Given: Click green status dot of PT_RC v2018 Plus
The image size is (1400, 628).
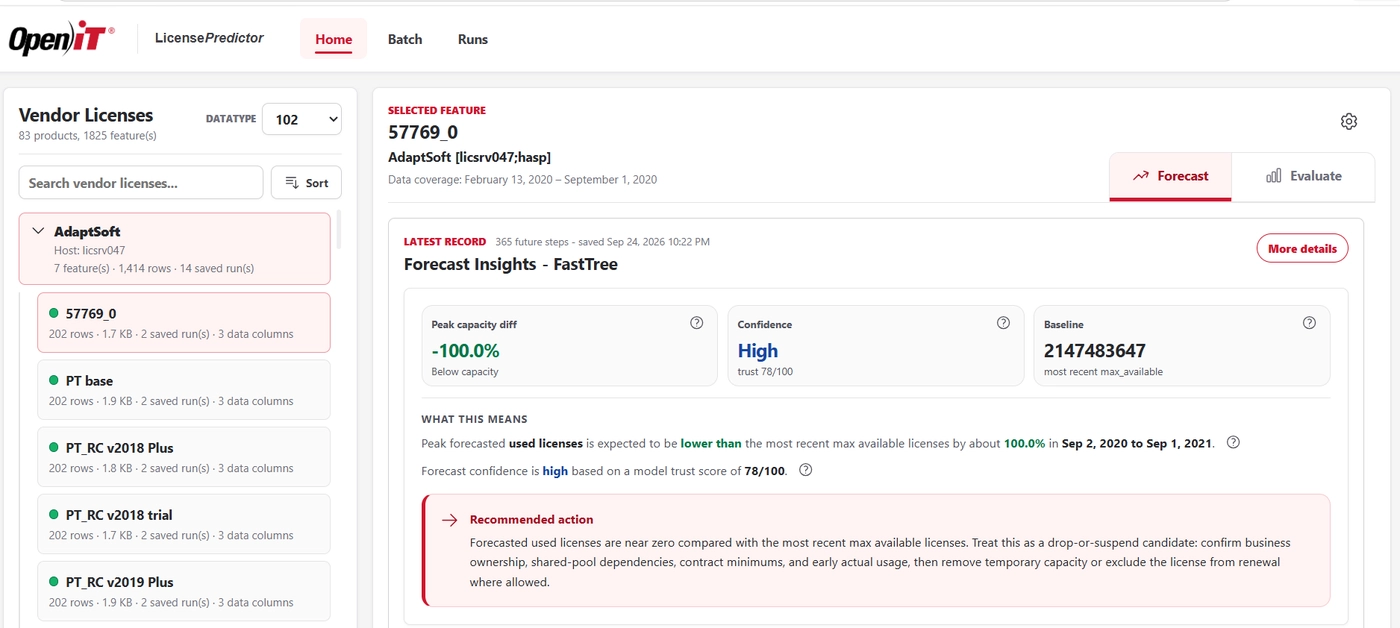Looking at the screenshot, I should click(x=54, y=448).
